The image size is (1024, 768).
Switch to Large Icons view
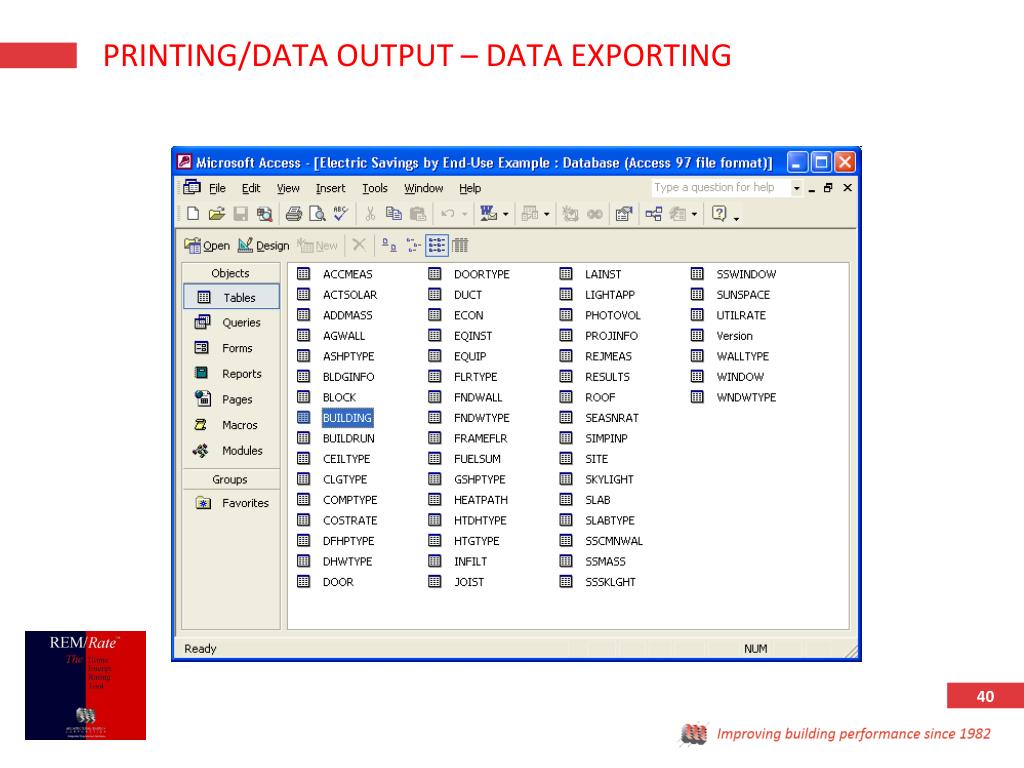pyautogui.click(x=389, y=245)
